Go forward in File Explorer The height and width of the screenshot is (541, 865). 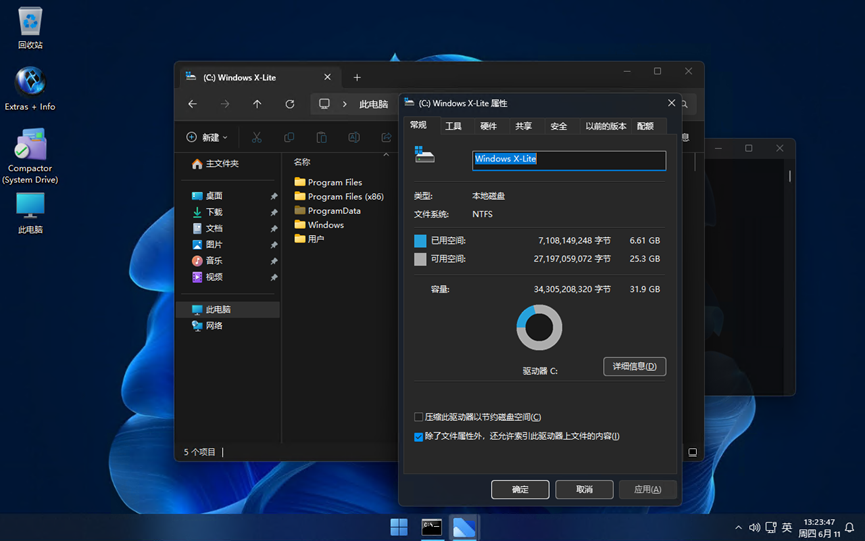click(225, 104)
